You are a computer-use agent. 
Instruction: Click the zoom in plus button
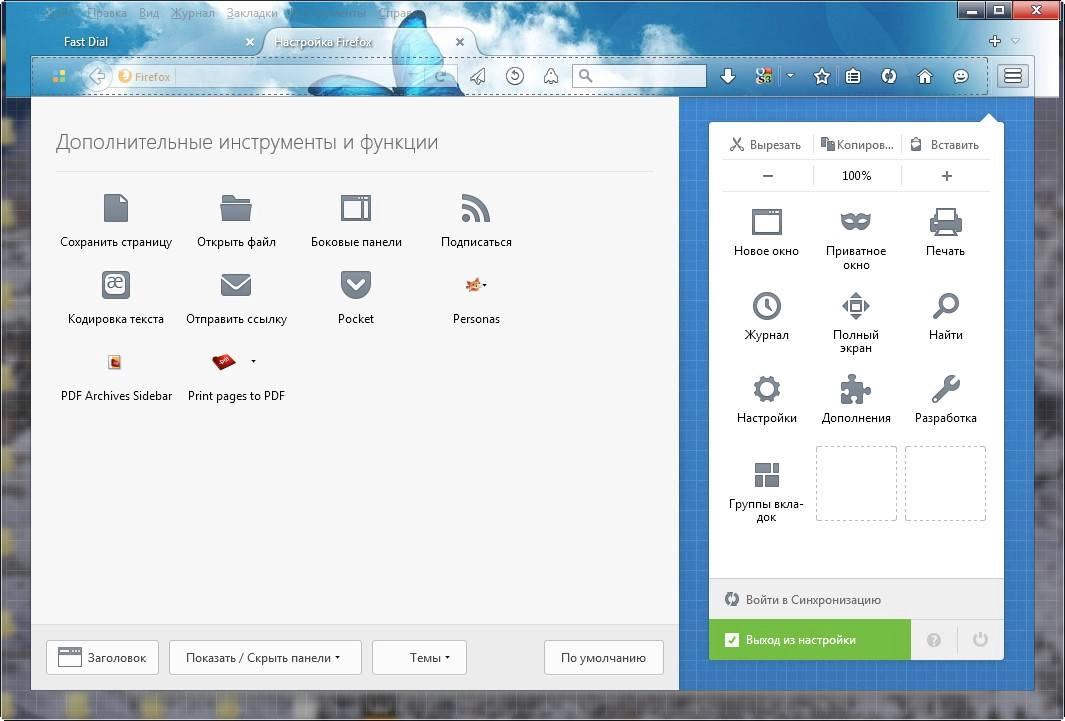(x=946, y=176)
